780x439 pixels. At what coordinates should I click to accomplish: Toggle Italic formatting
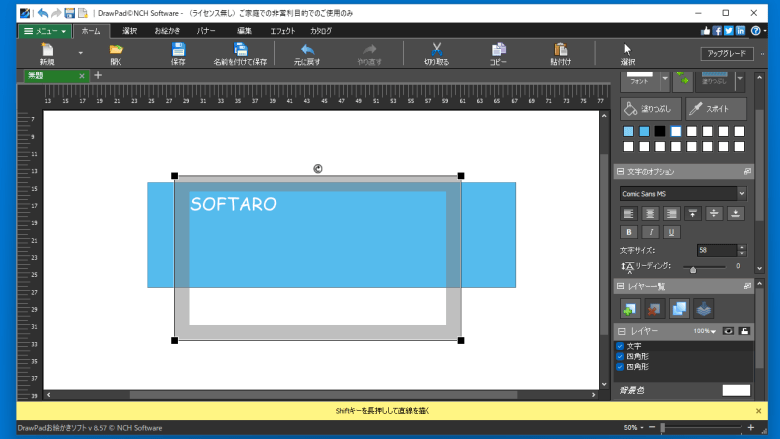[x=650, y=232]
